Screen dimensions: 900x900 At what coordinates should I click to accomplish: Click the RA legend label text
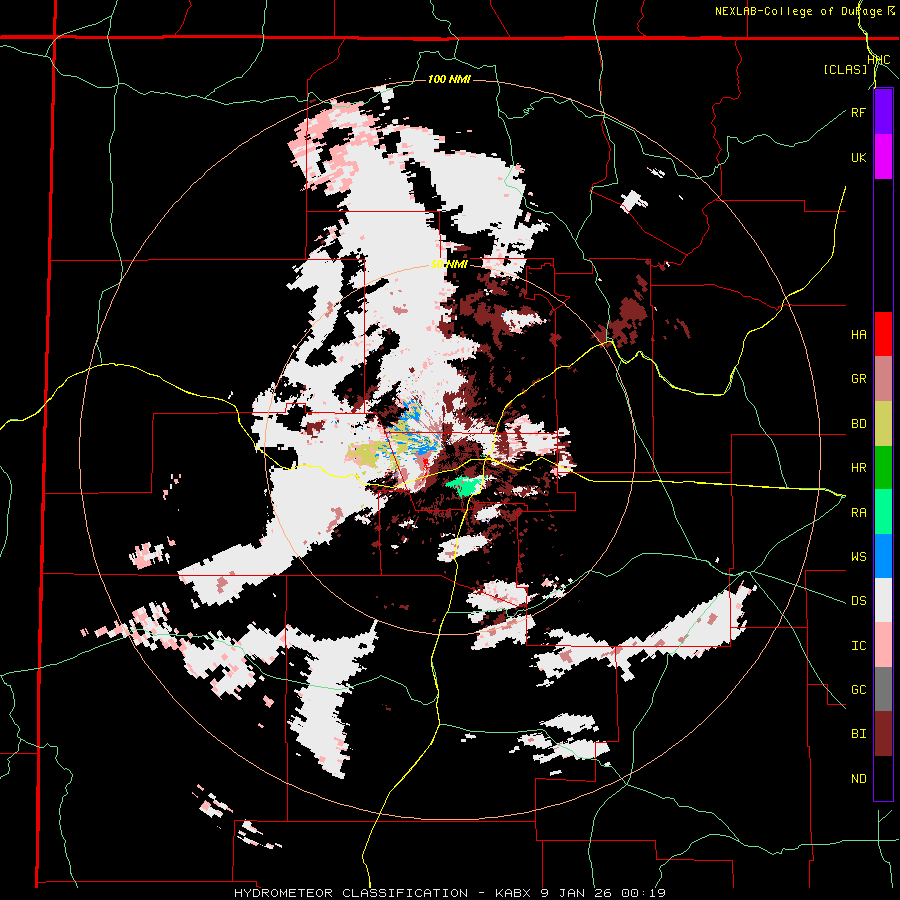[x=859, y=513]
